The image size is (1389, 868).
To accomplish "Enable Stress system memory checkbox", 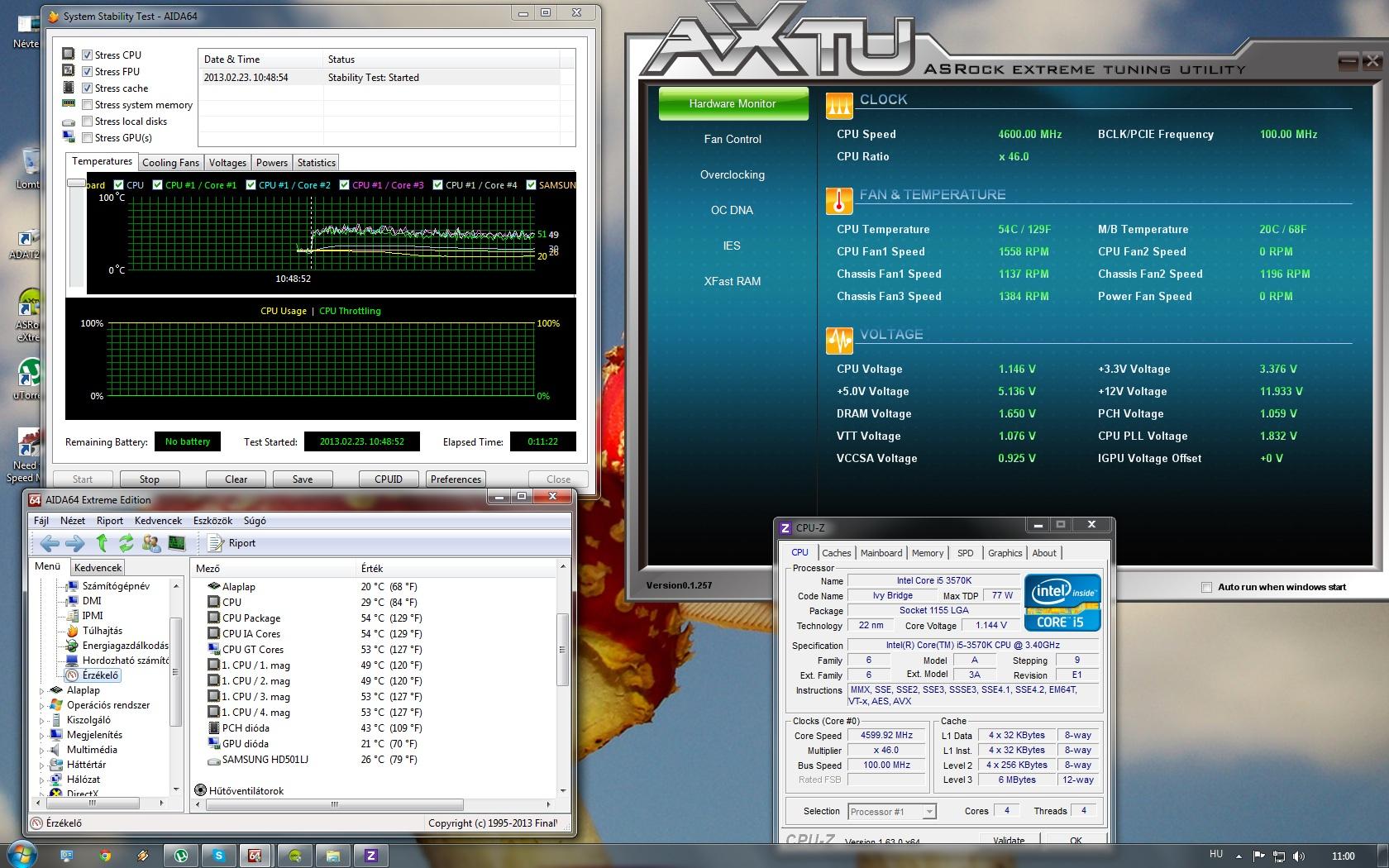I will 87,104.
